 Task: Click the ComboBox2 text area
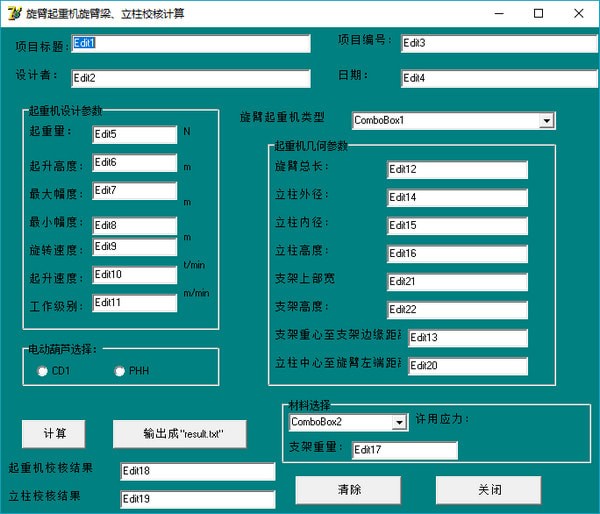point(341,423)
